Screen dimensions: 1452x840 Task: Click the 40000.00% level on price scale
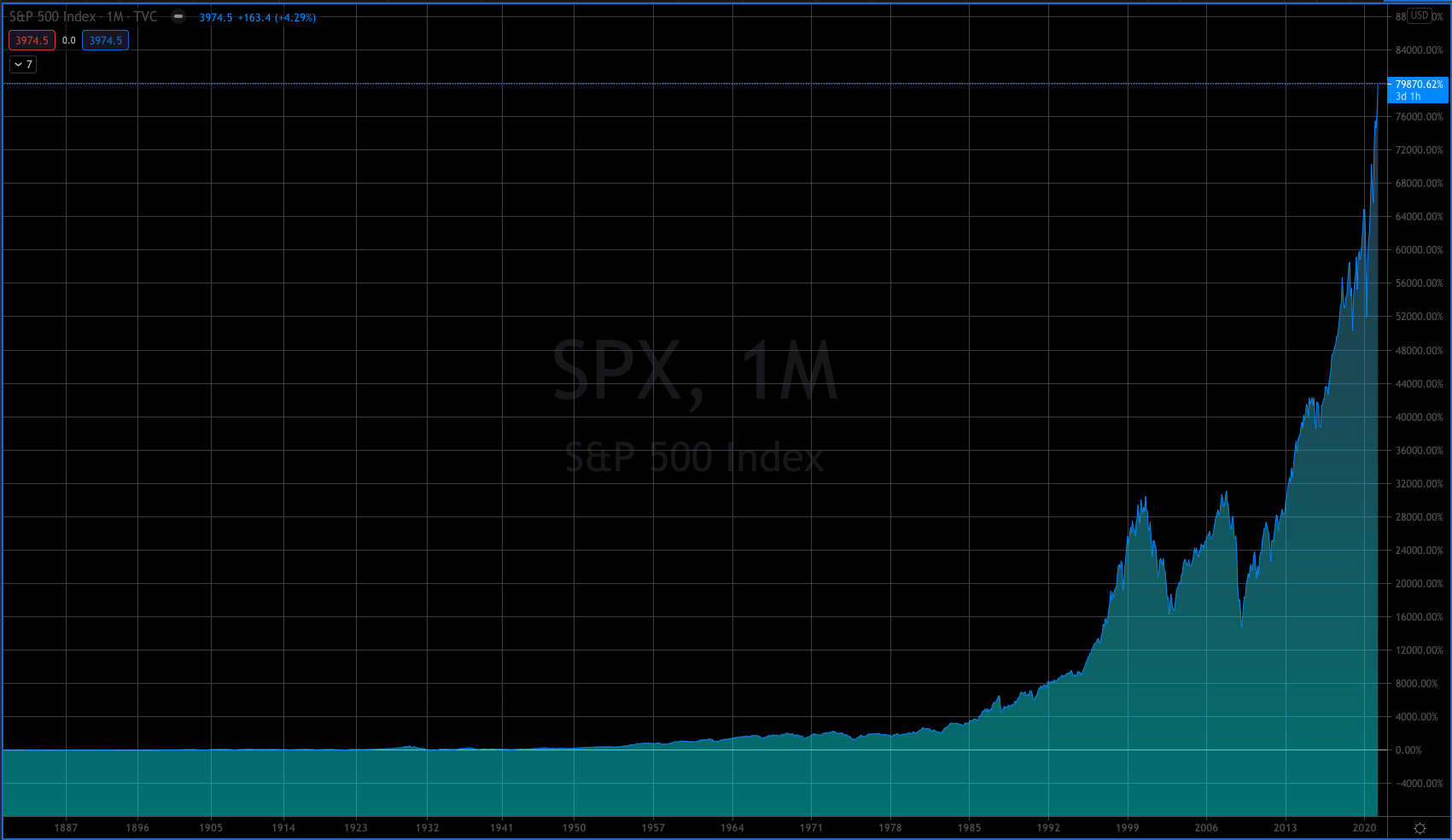pos(1419,417)
